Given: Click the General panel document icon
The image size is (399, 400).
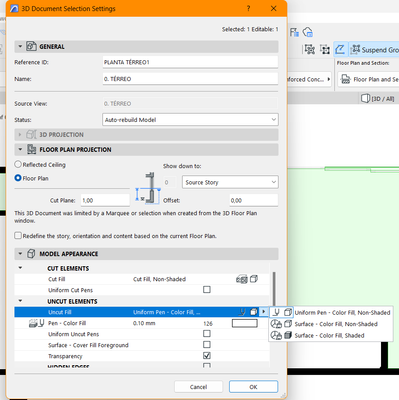Looking at the screenshot, I should (31, 46).
